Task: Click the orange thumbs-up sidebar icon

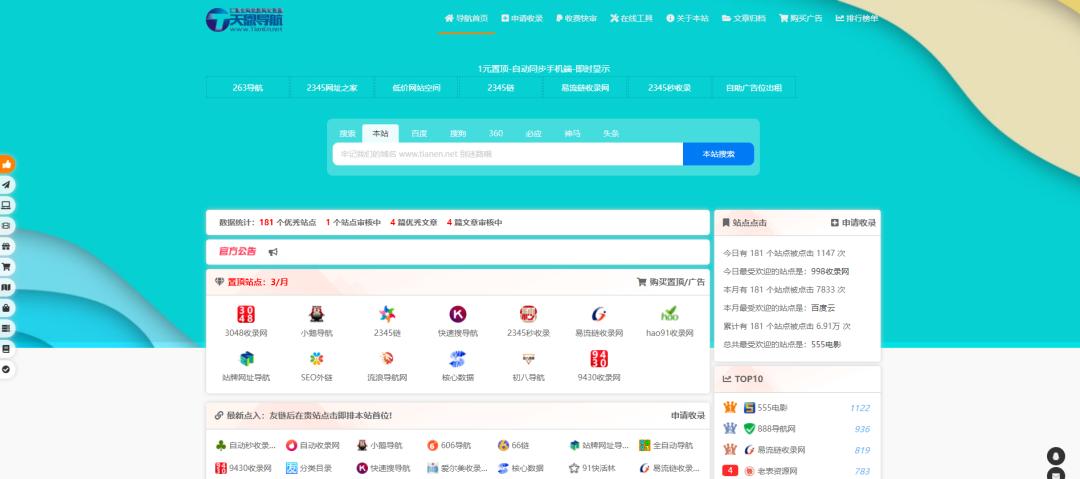Action: tap(7, 164)
